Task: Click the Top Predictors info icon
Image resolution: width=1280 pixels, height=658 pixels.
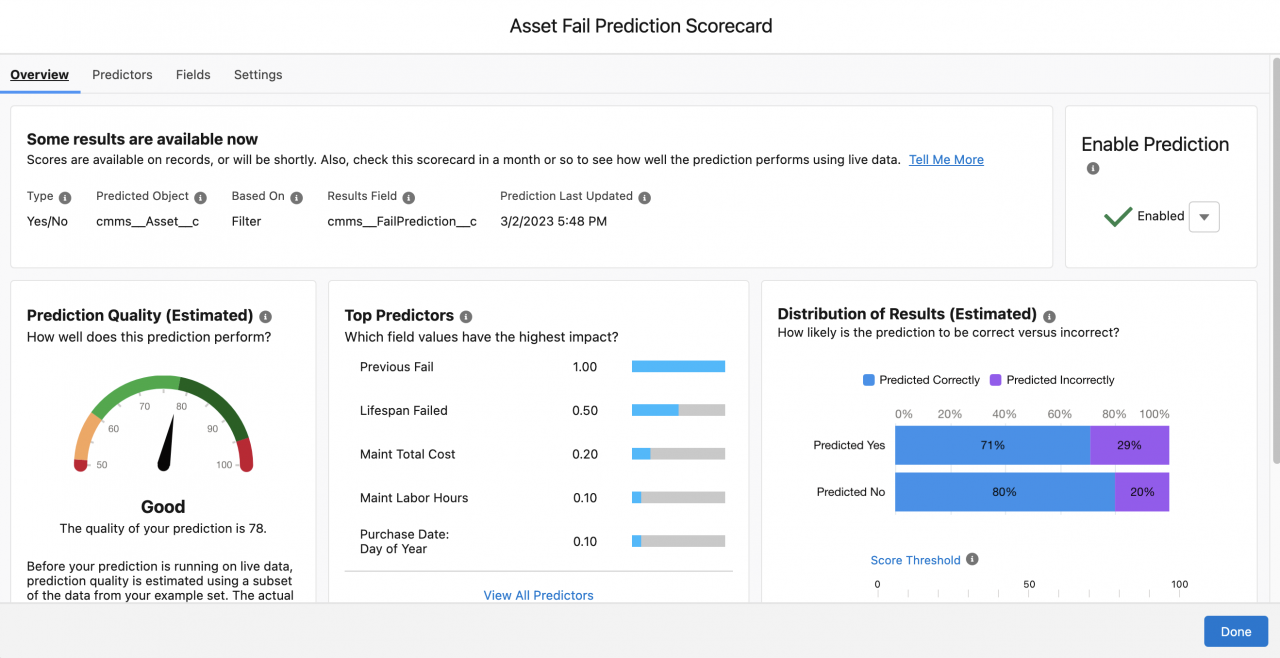Action: tap(466, 316)
